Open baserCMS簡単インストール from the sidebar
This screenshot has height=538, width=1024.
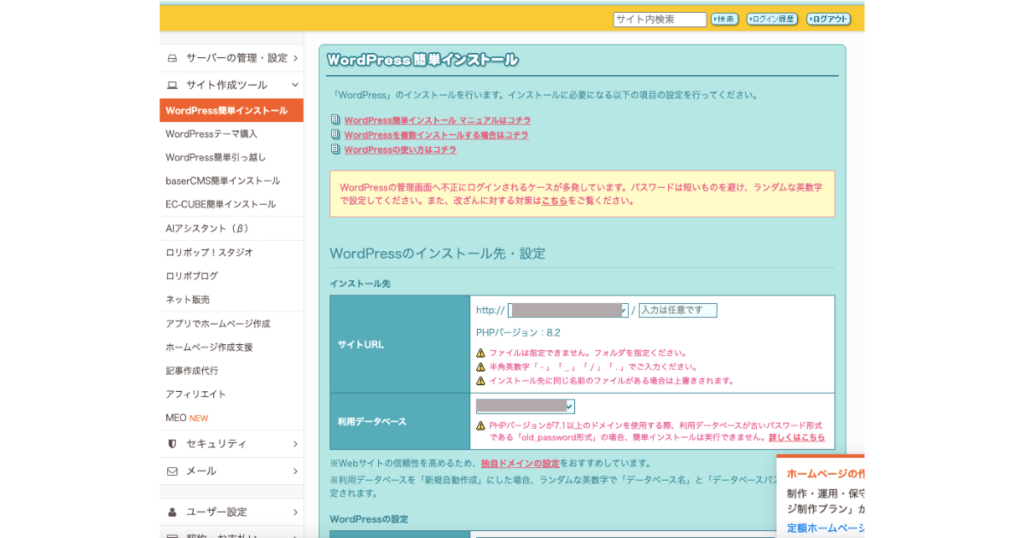222,181
